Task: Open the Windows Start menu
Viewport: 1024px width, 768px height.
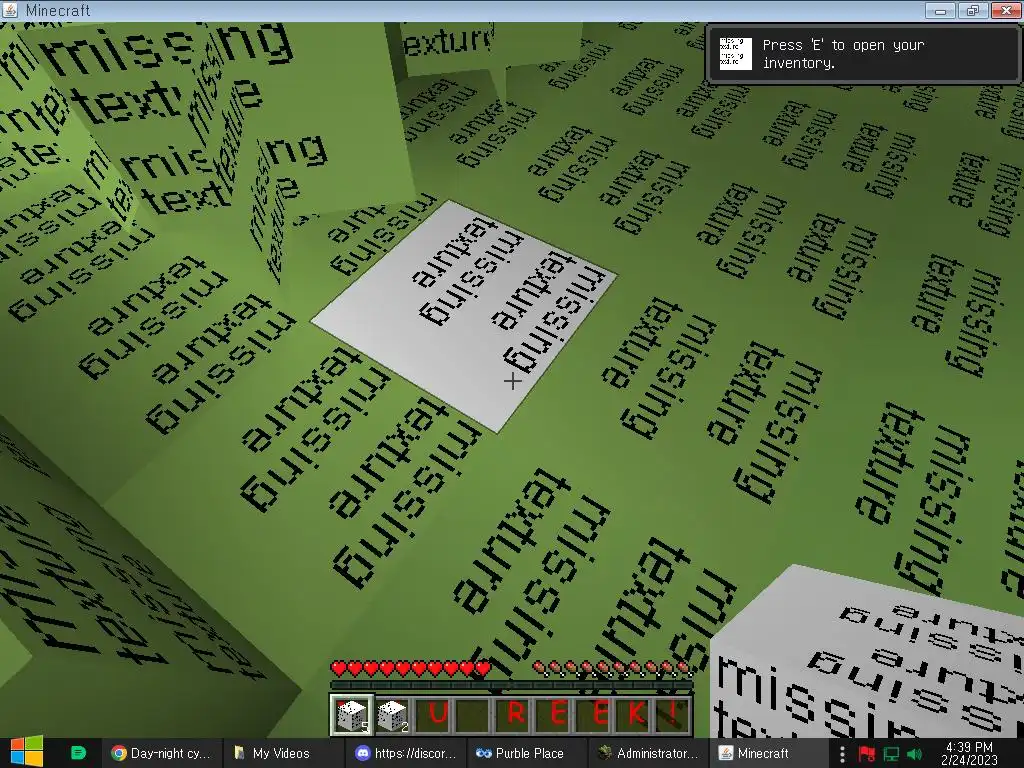Action: click(26, 752)
